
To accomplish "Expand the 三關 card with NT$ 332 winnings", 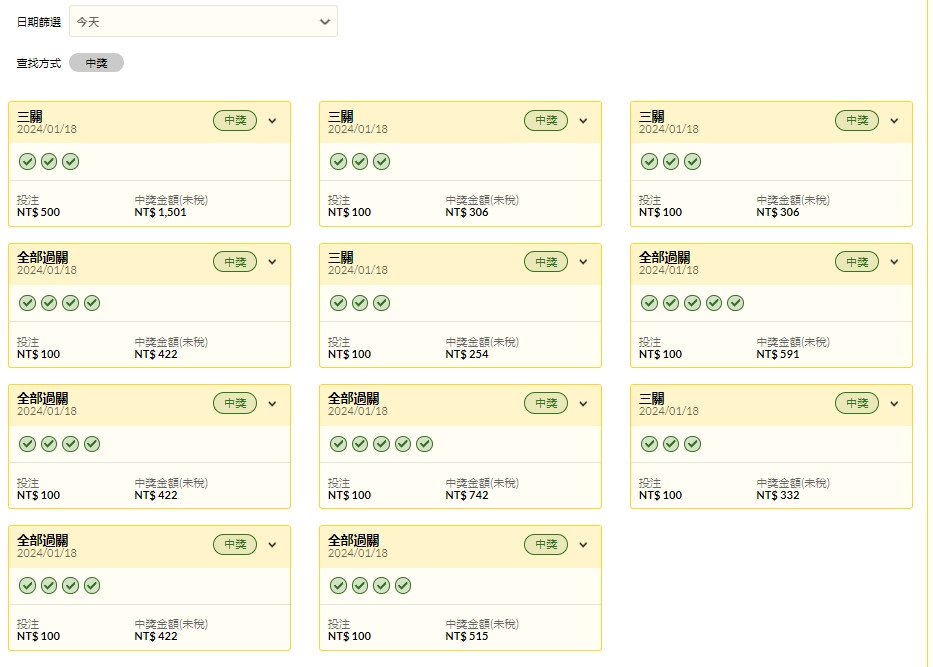I will 894,403.
